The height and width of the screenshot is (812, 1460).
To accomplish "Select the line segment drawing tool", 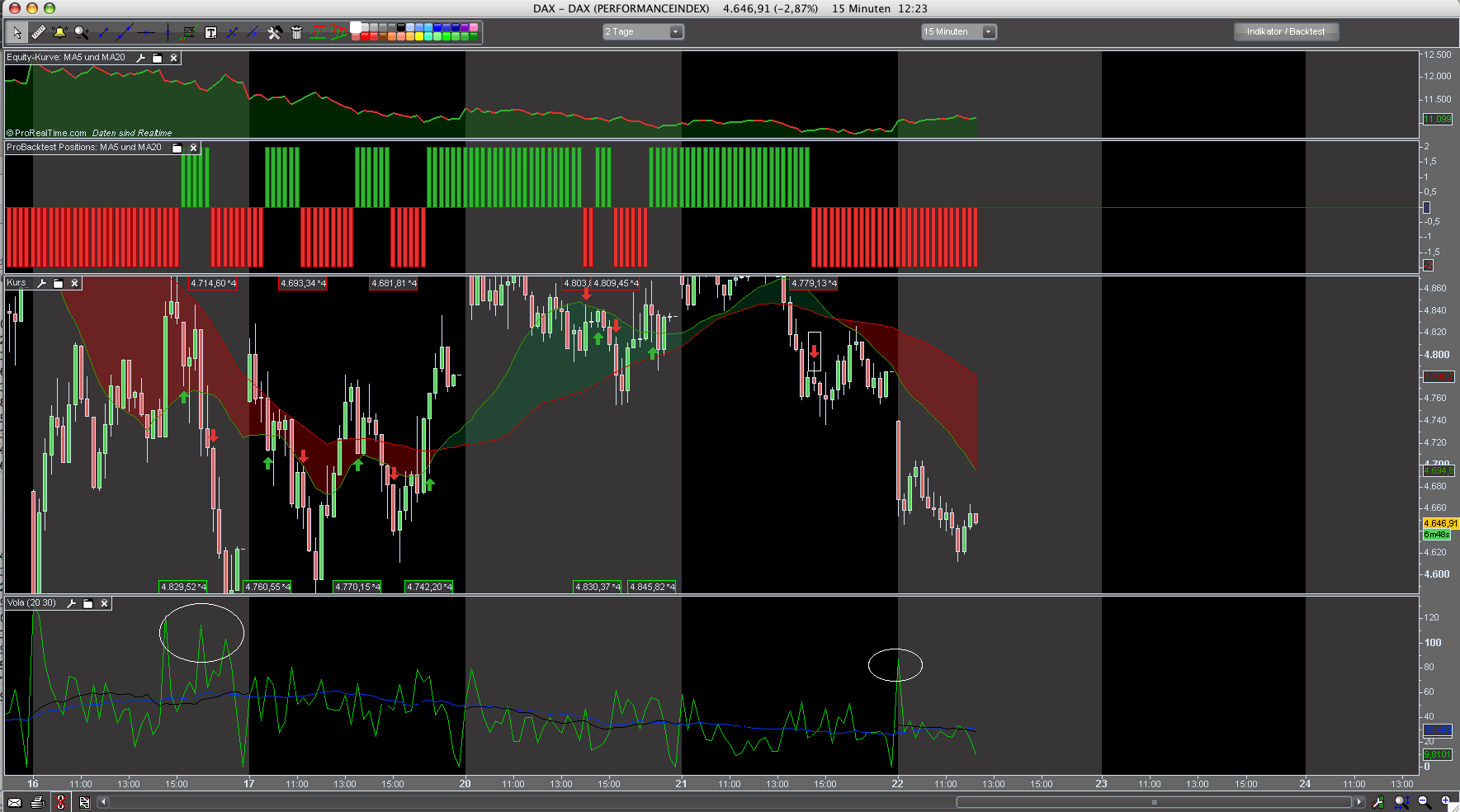I will point(103,33).
